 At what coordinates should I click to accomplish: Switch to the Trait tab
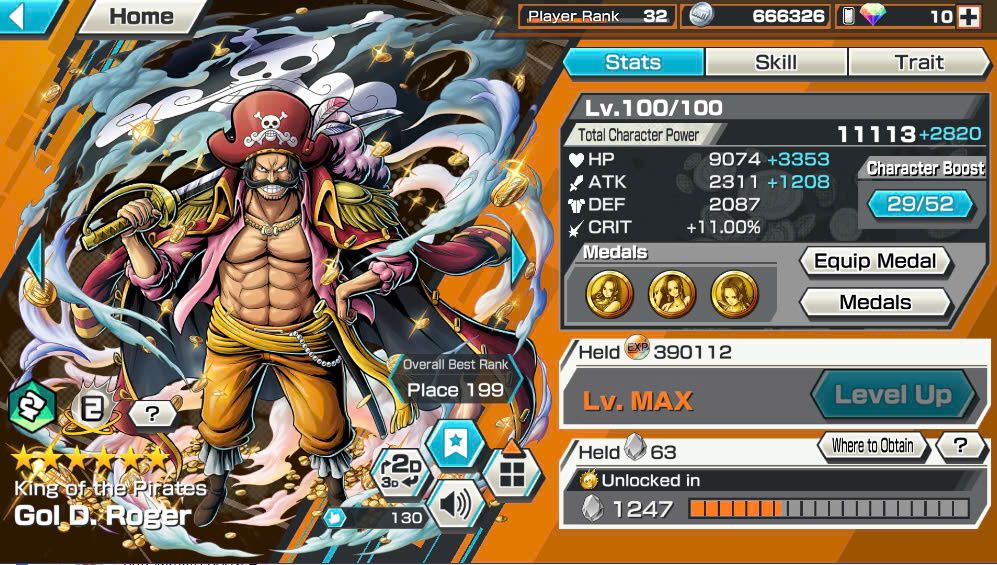pos(919,62)
